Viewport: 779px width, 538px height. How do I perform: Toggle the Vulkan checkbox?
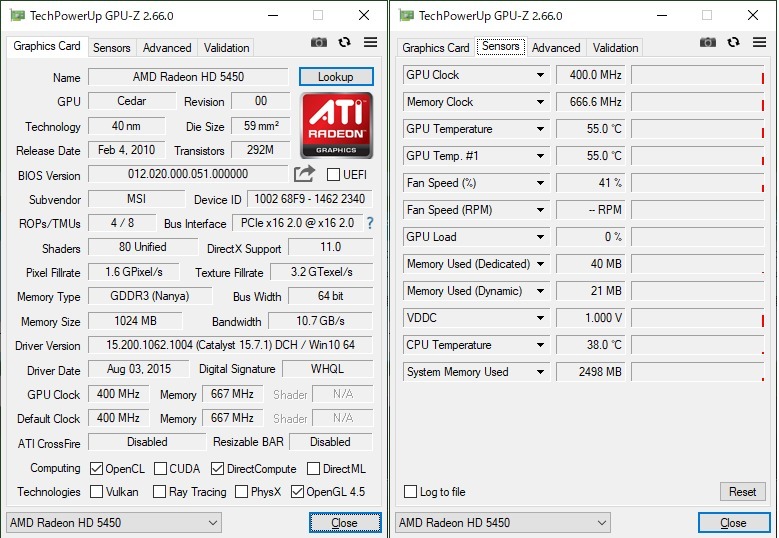[x=96, y=492]
